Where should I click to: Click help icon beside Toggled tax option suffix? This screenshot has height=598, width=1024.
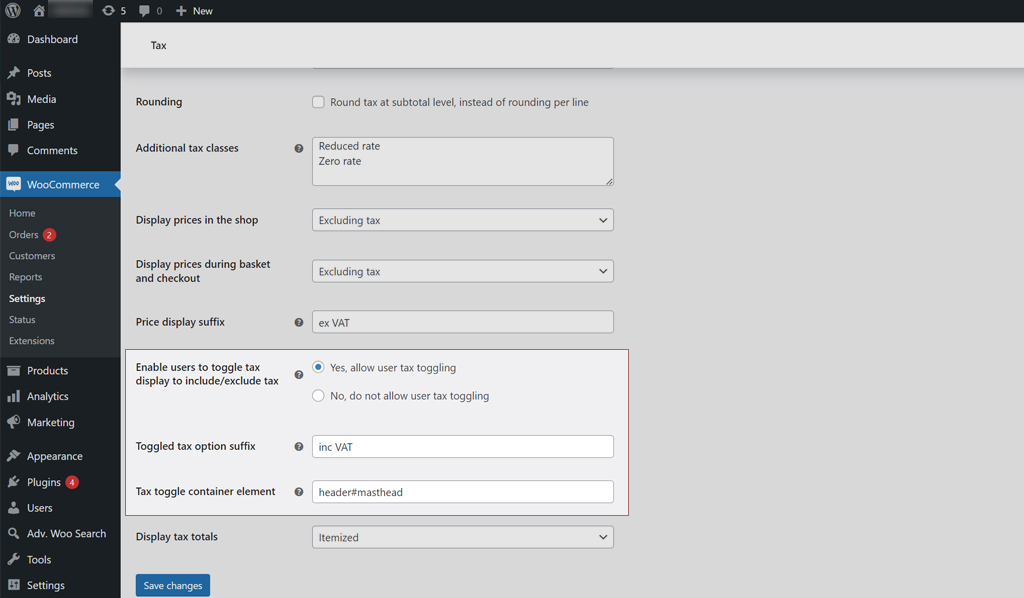pos(298,447)
